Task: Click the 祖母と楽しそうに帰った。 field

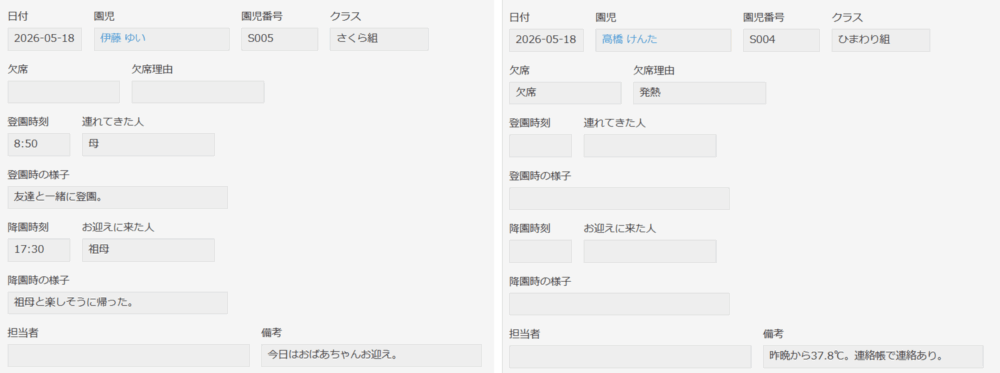Action: [x=117, y=303]
